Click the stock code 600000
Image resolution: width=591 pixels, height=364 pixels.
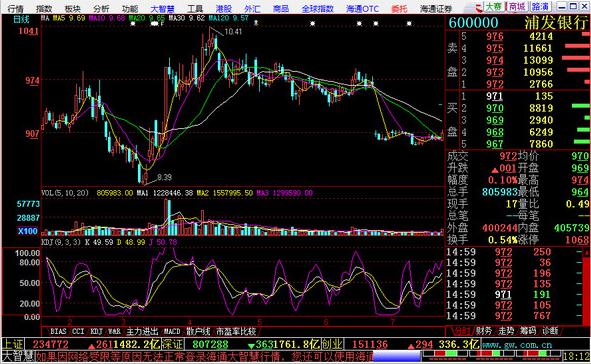click(473, 23)
